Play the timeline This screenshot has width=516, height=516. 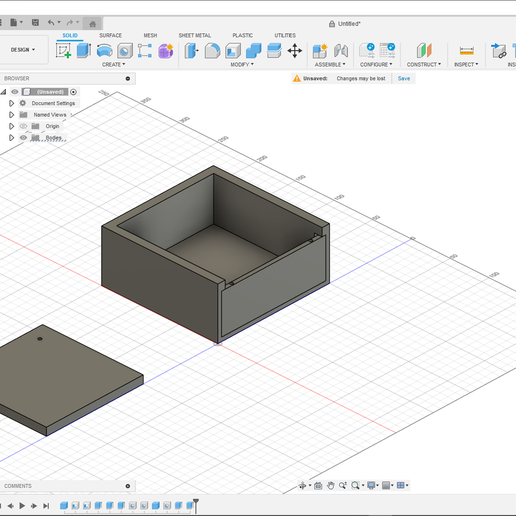coord(22,506)
